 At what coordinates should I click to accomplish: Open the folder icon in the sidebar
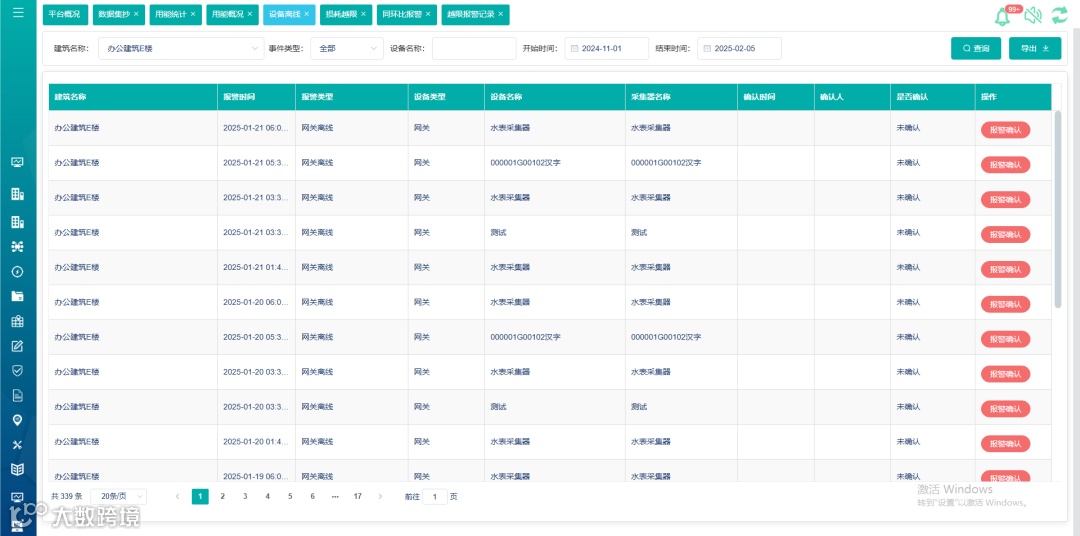[x=18, y=296]
